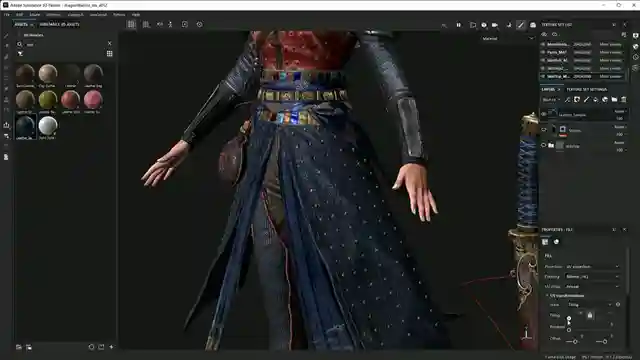Add a paint layer with the brush icon

[586, 100]
